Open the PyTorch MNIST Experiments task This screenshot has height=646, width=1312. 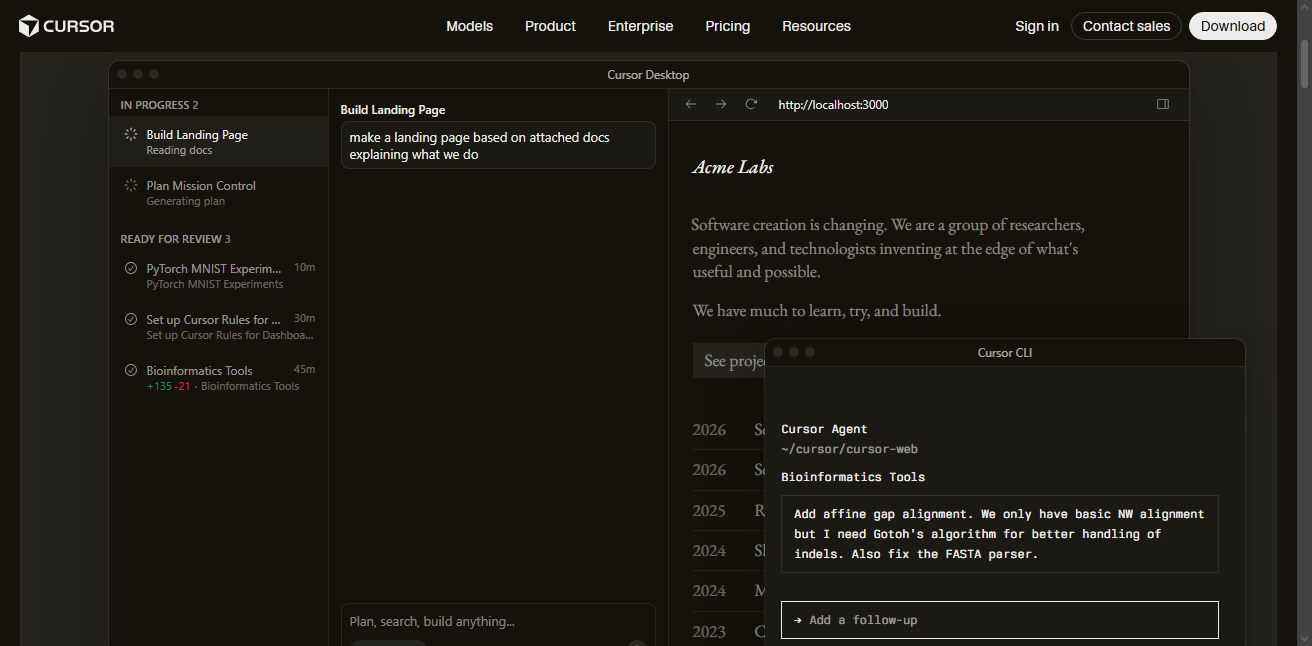pyautogui.click(x=218, y=275)
